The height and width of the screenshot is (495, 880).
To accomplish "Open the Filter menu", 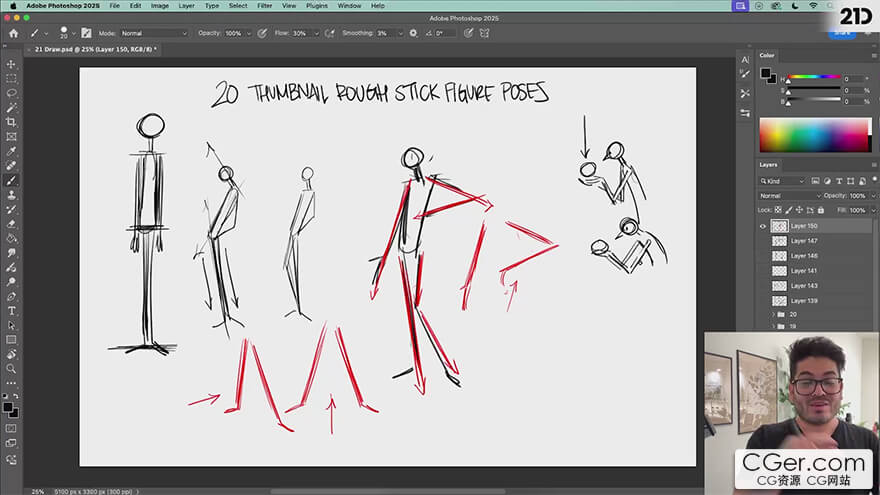I will 264,6.
